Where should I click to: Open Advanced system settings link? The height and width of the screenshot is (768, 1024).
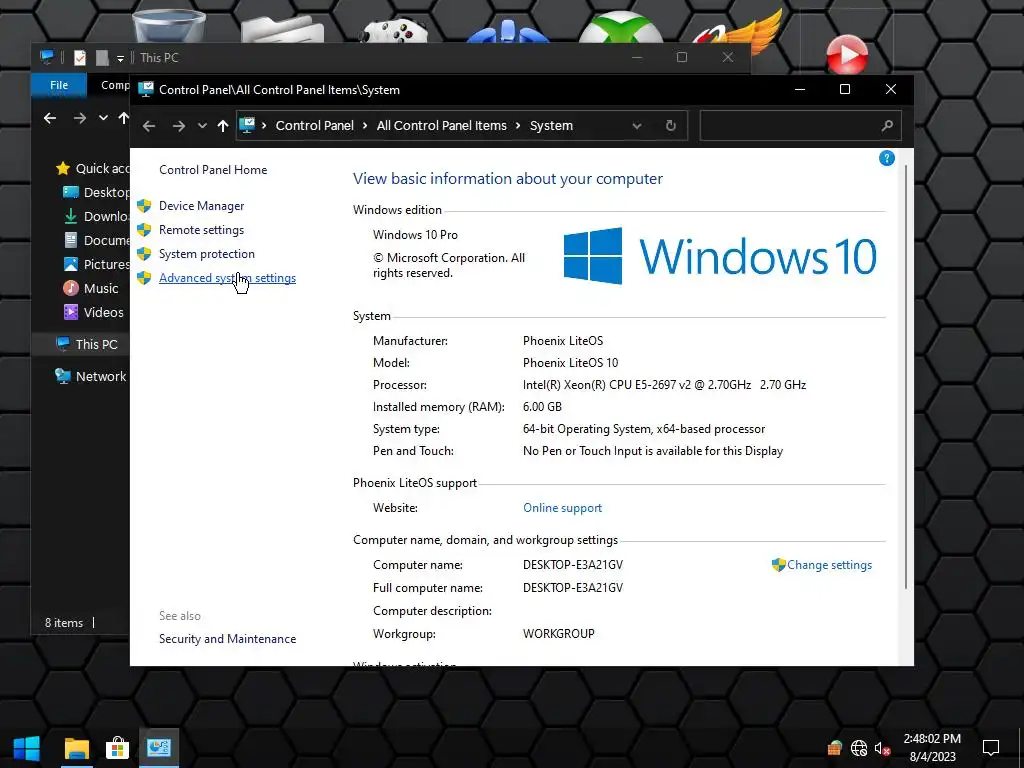[227, 278]
